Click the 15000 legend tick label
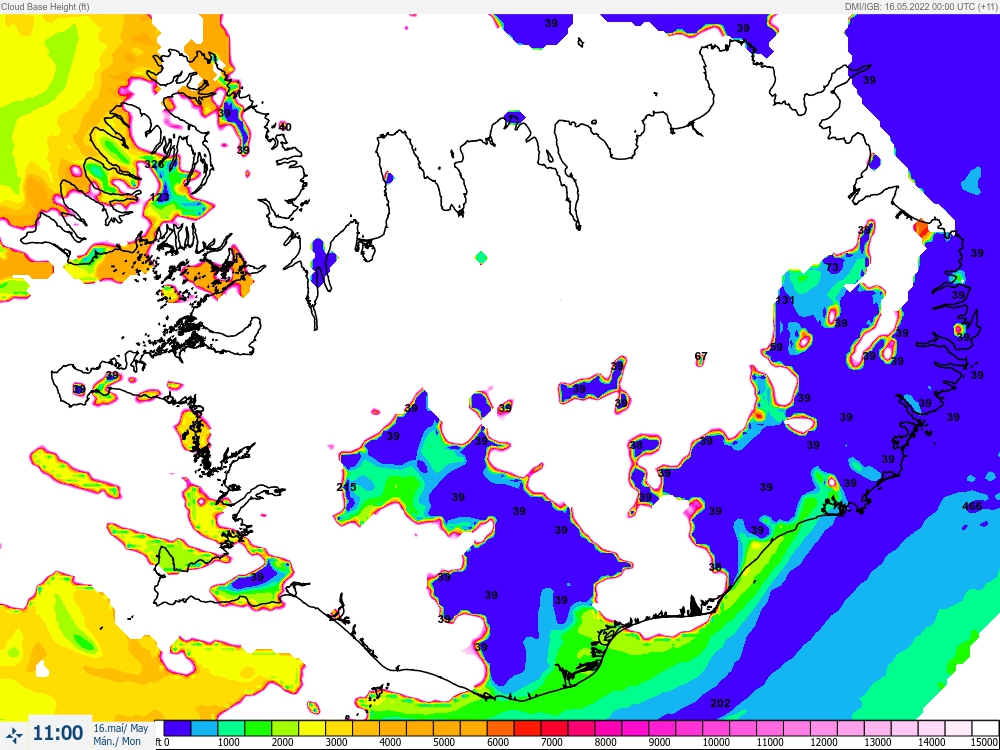Image resolution: width=1000 pixels, height=750 pixels. click(985, 742)
